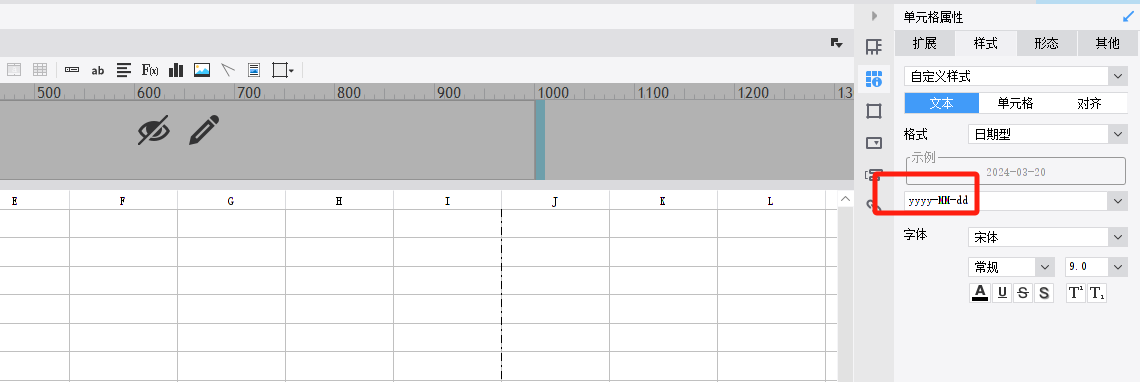Toggle superscript text option
This screenshot has height=382, width=1140.
(x=1076, y=293)
